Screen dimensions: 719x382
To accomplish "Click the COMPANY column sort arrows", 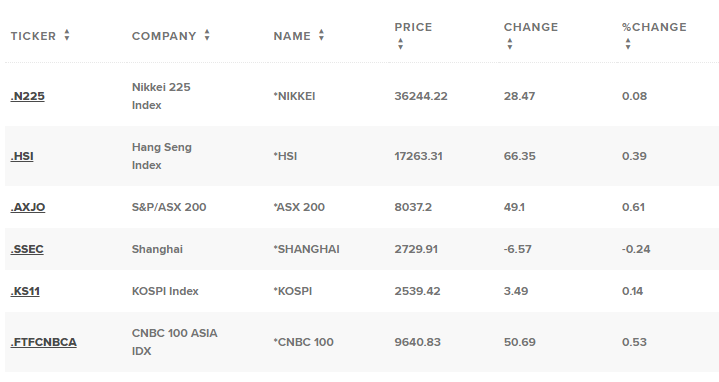I will [x=207, y=35].
